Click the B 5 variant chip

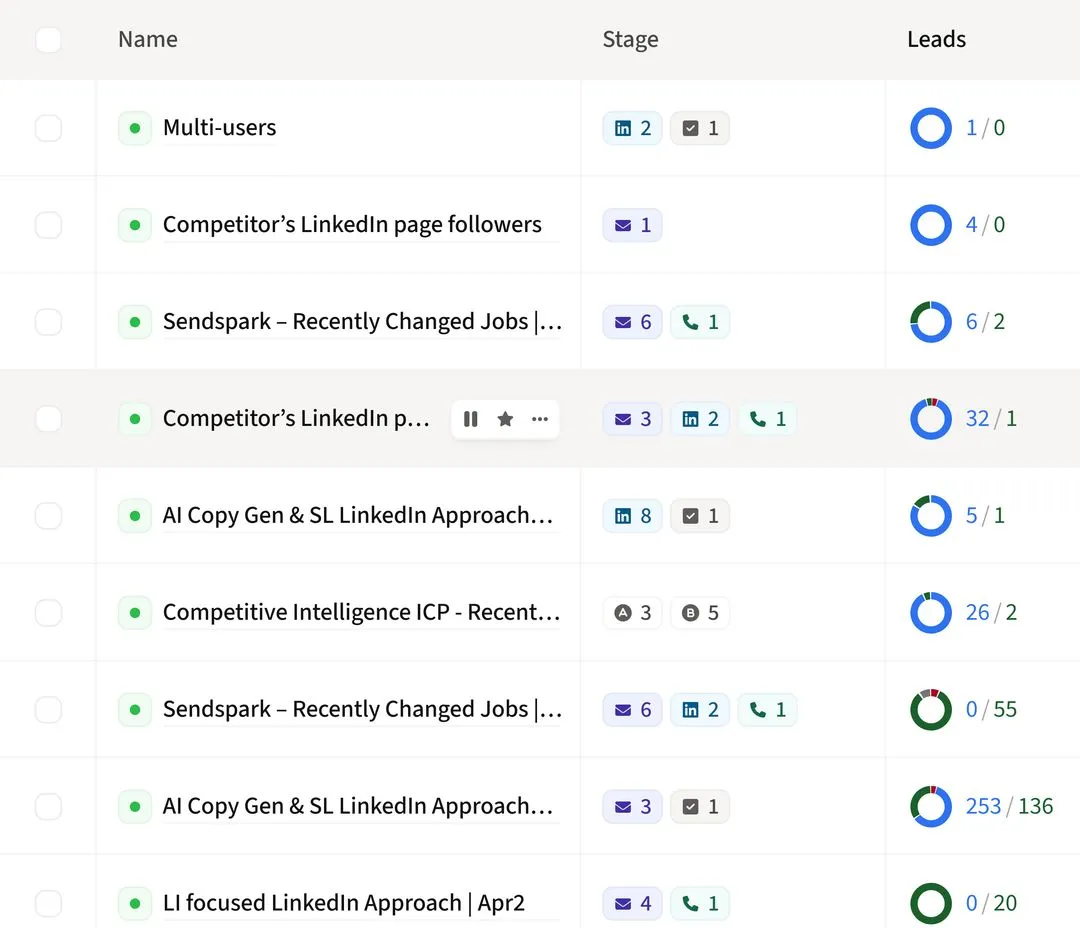[700, 612]
